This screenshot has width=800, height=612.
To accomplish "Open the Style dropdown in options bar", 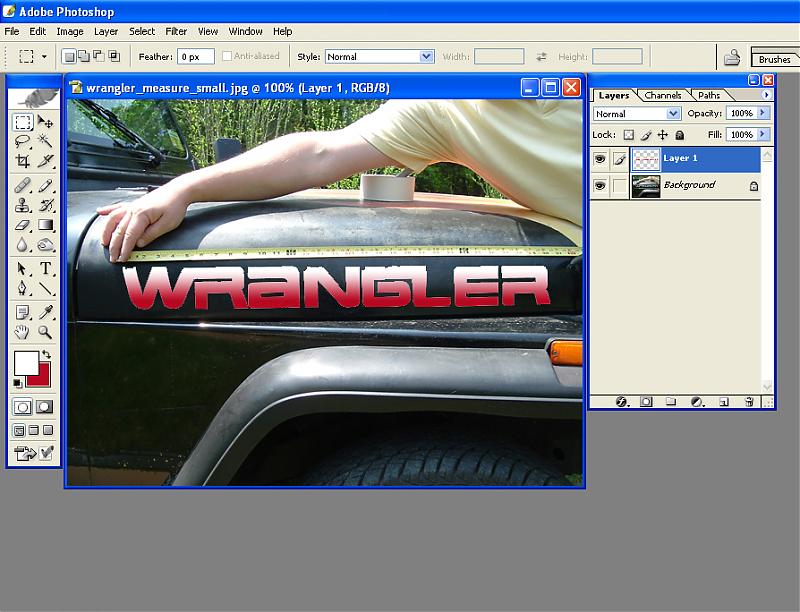I will [x=427, y=57].
